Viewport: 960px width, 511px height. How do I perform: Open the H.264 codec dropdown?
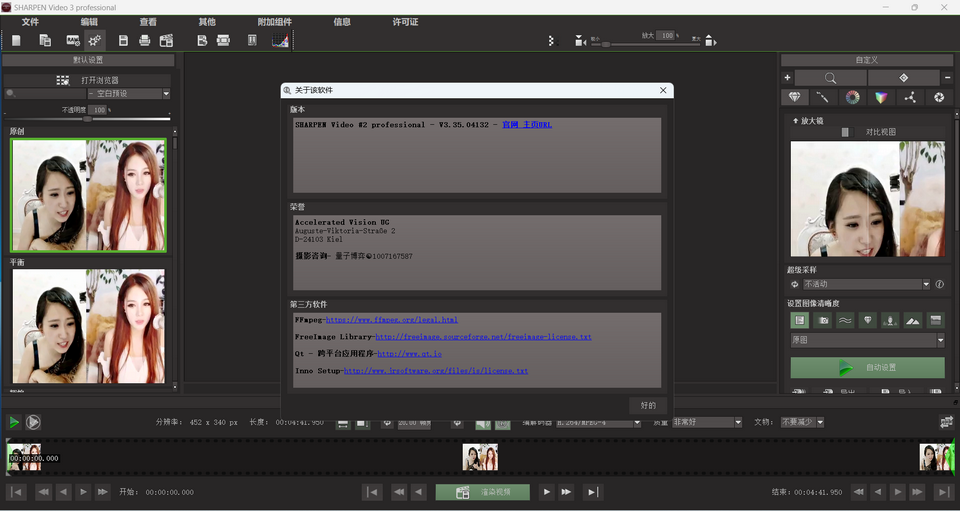[598, 423]
